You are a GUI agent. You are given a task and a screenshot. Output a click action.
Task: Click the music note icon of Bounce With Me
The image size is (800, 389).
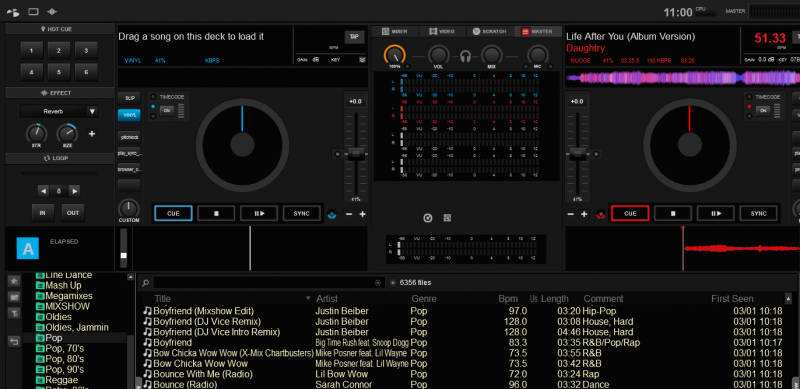pos(147,374)
